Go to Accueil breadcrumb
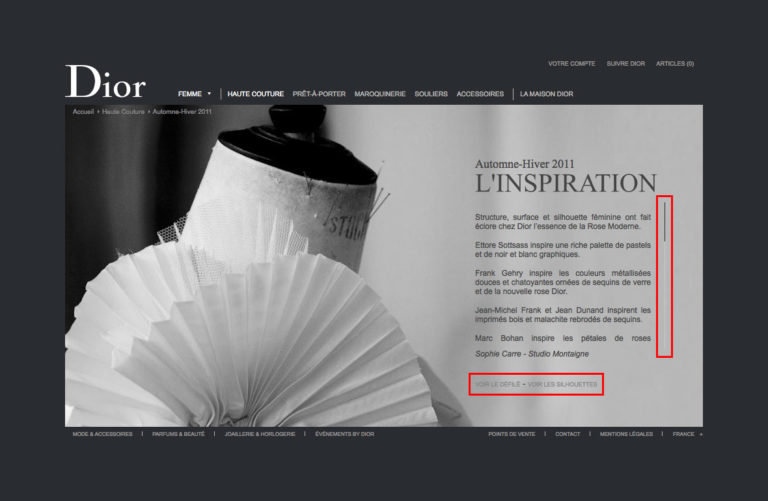 pyautogui.click(x=83, y=112)
